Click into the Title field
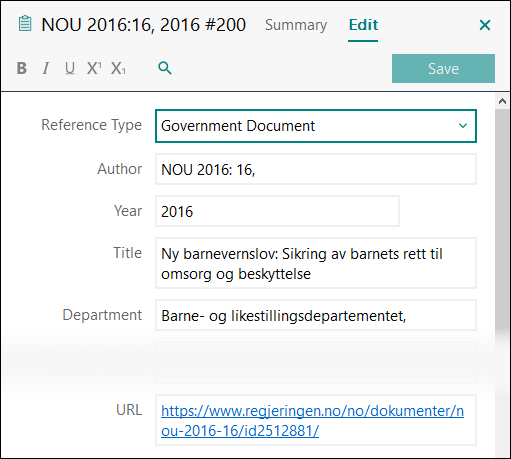Viewport: 511px width, 459px height. tap(316, 263)
